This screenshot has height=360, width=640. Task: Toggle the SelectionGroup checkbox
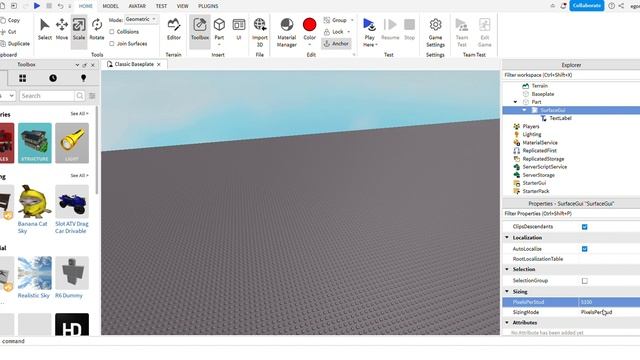[584, 281]
